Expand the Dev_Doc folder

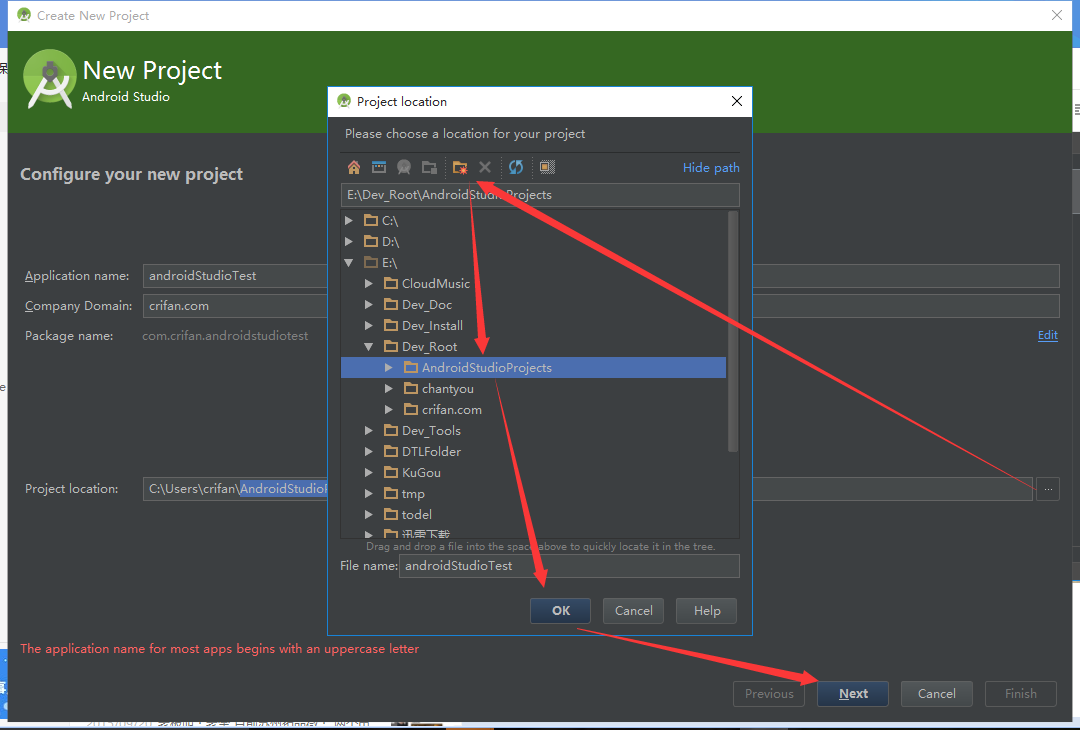[368, 304]
